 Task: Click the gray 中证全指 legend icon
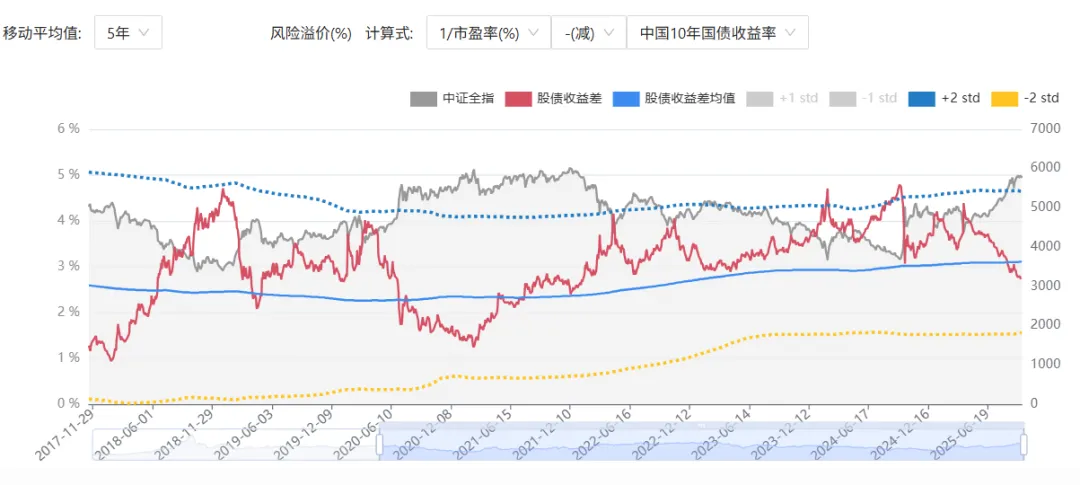point(423,99)
